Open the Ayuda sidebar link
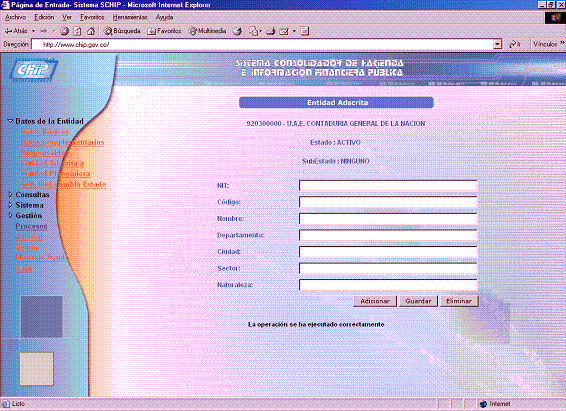The width and height of the screenshot is (566, 411). point(26,247)
